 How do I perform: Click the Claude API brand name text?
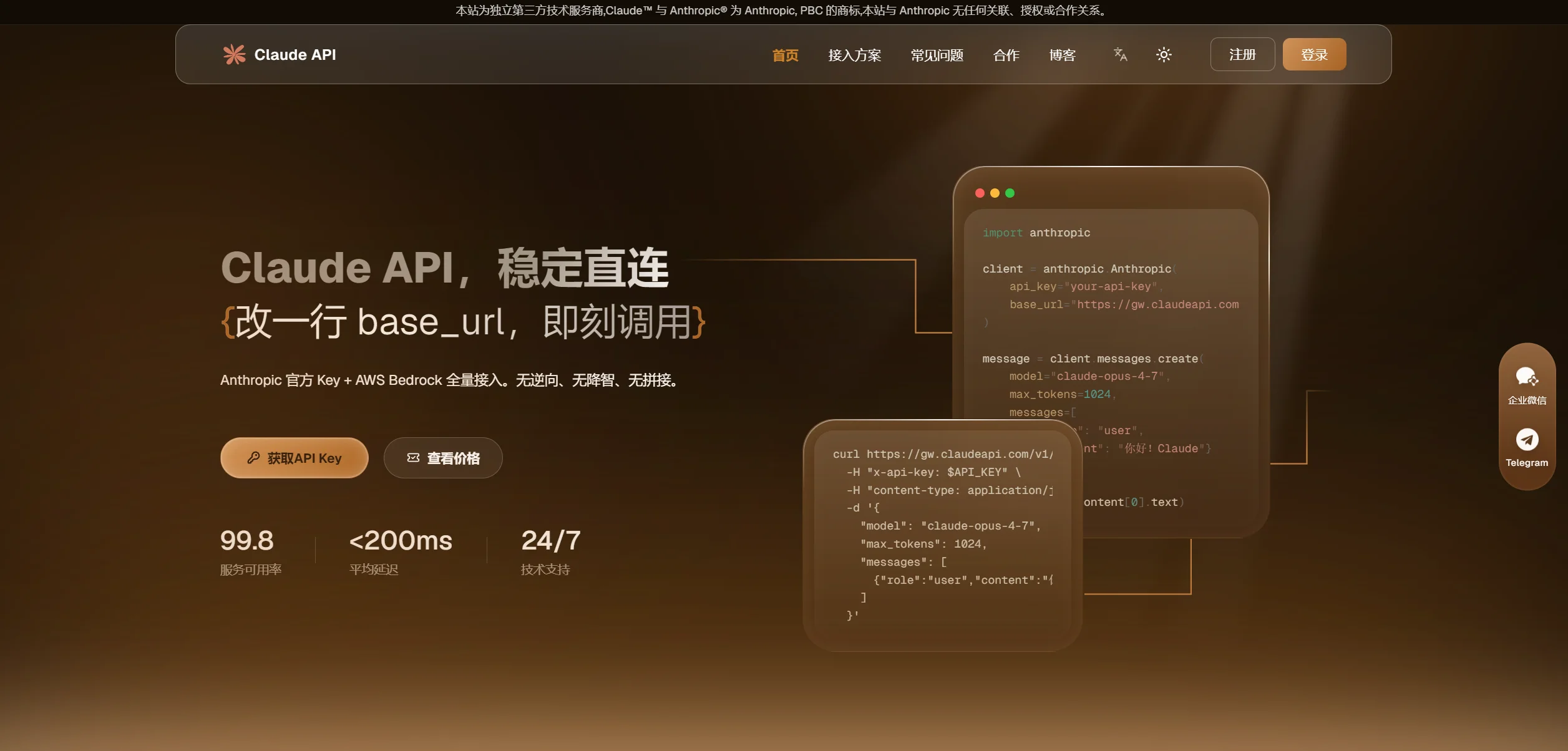pyautogui.click(x=295, y=55)
